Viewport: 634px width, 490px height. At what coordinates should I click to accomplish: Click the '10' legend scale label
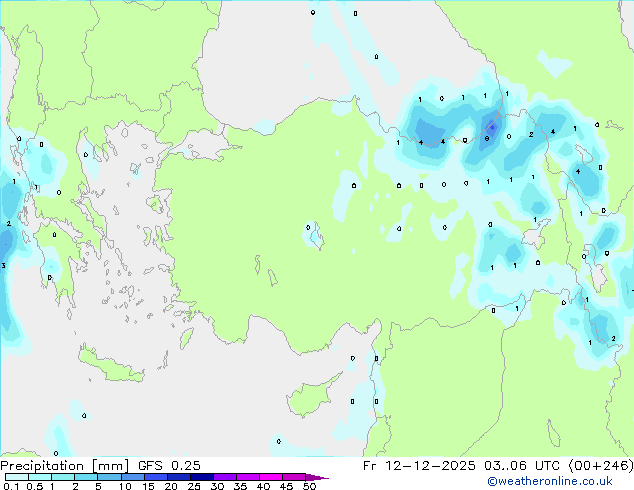(x=125, y=486)
